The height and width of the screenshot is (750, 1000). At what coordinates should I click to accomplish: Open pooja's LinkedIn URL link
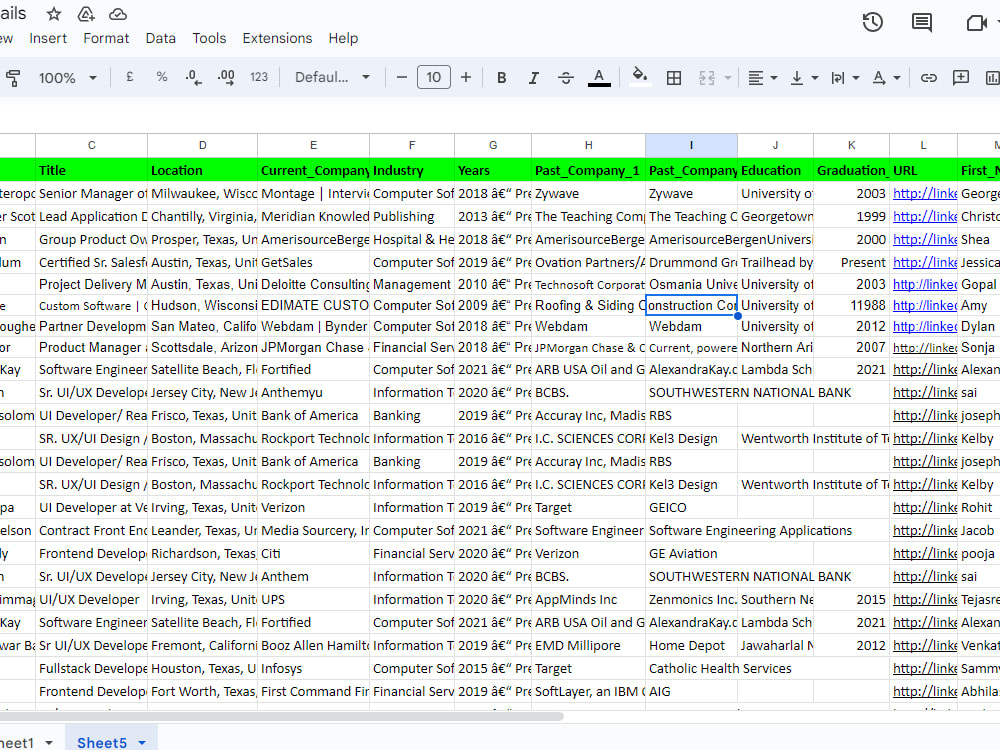tap(925, 554)
